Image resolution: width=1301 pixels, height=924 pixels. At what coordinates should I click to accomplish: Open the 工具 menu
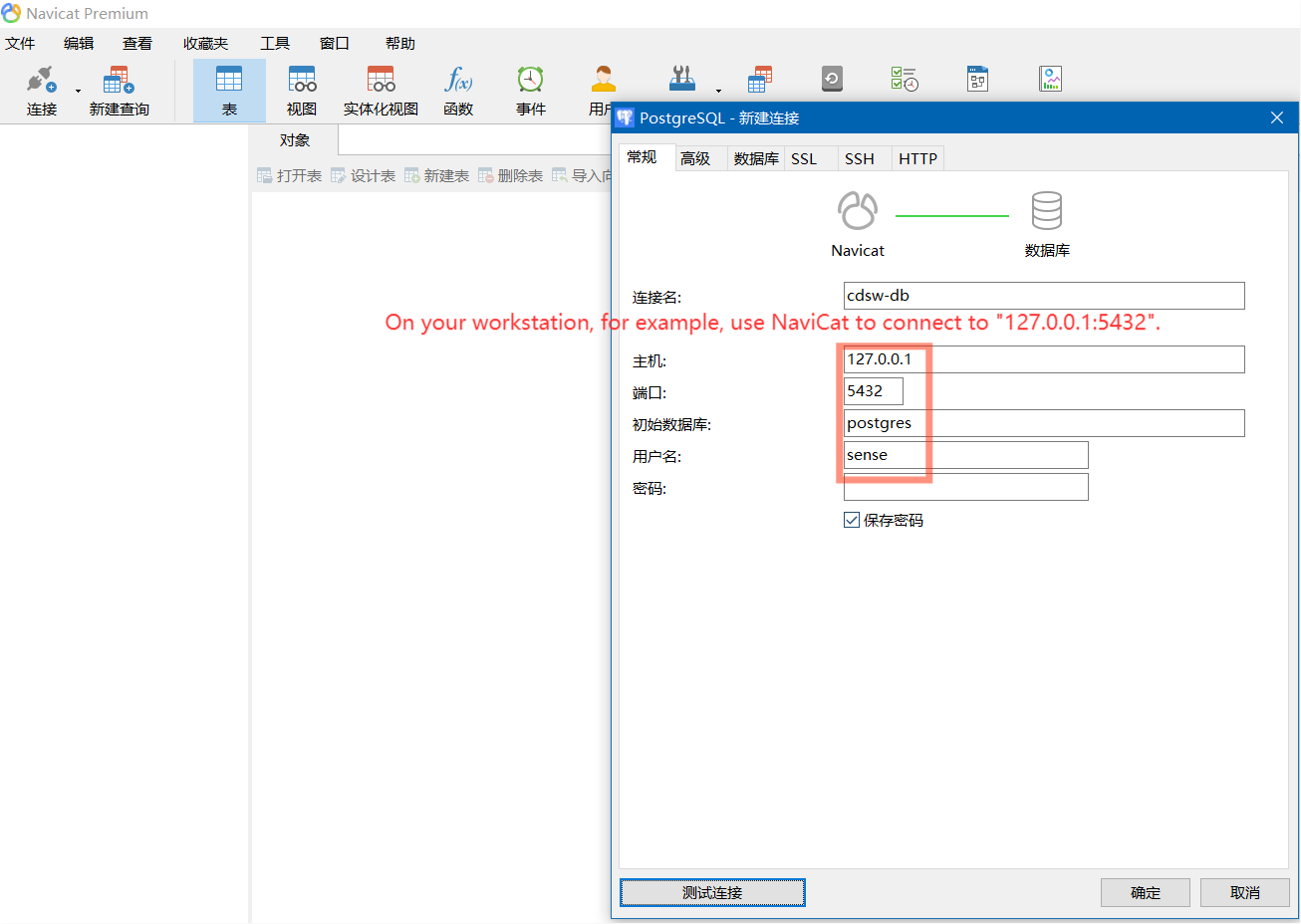[275, 43]
